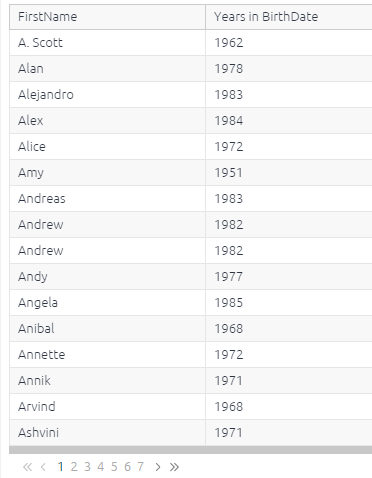Screen dimensions: 372x478
Task: Go to next page using right chevron
Action: pos(158,467)
